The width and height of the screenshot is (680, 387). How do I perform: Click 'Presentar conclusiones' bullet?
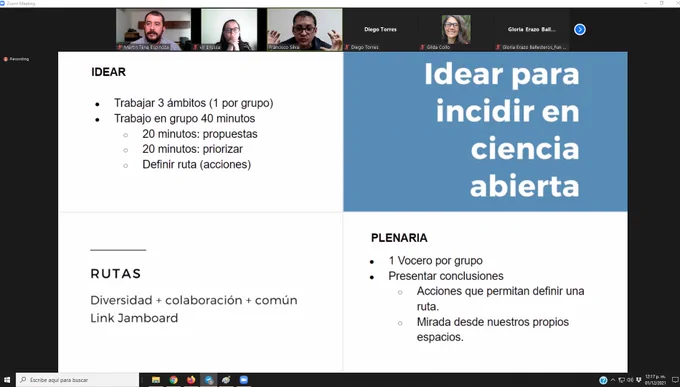pyautogui.click(x=446, y=276)
